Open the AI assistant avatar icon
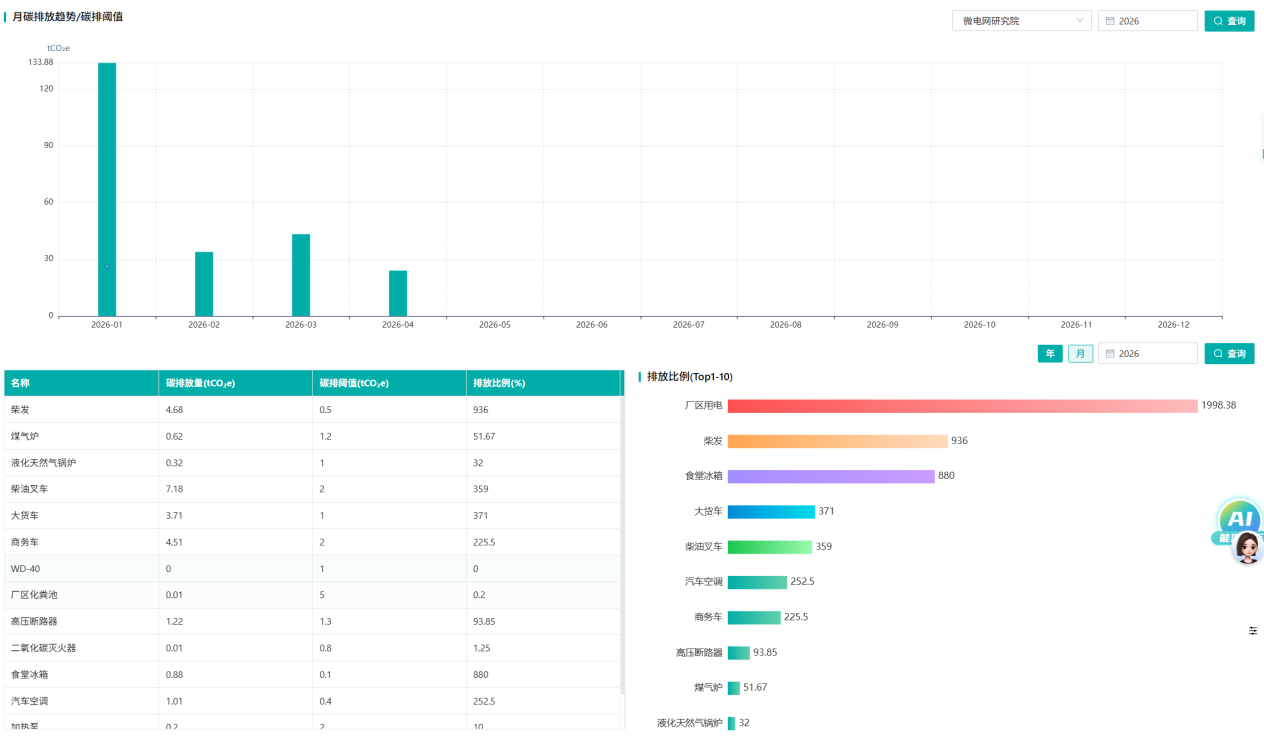 1241,532
